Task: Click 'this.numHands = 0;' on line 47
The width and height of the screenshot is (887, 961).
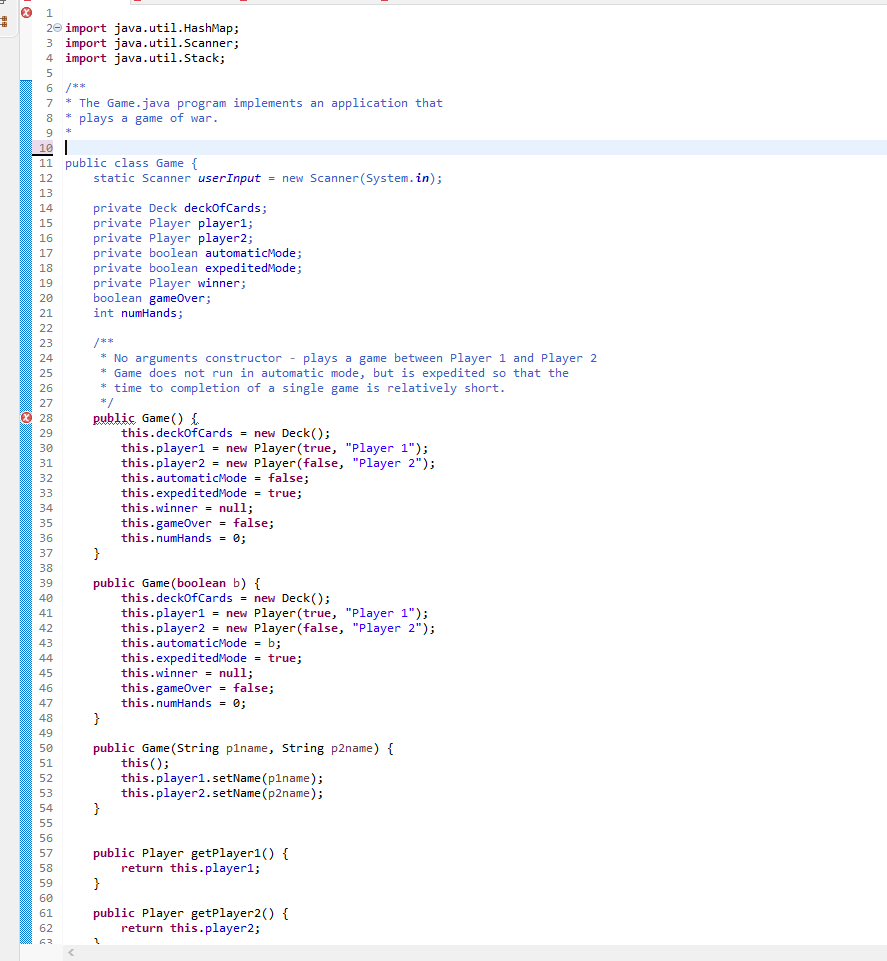Action: click(x=183, y=704)
